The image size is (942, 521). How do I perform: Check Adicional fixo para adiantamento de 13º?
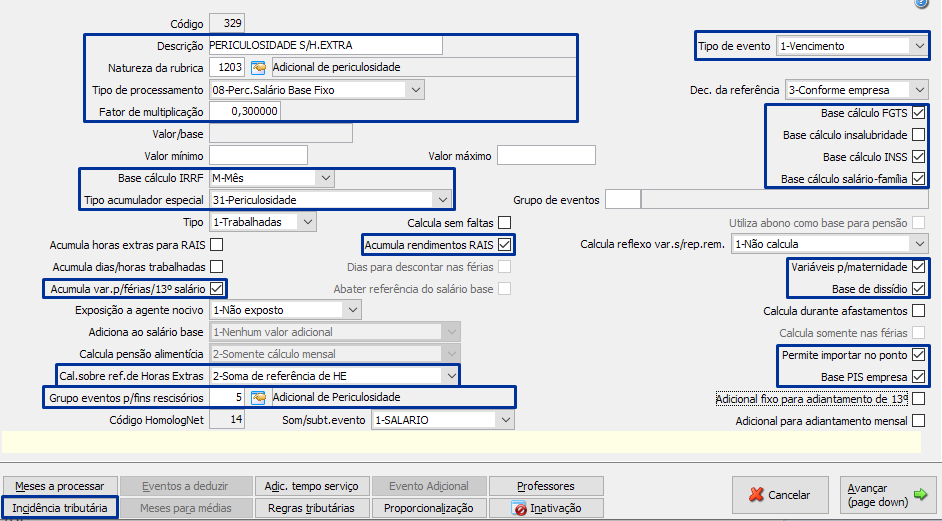(918, 398)
